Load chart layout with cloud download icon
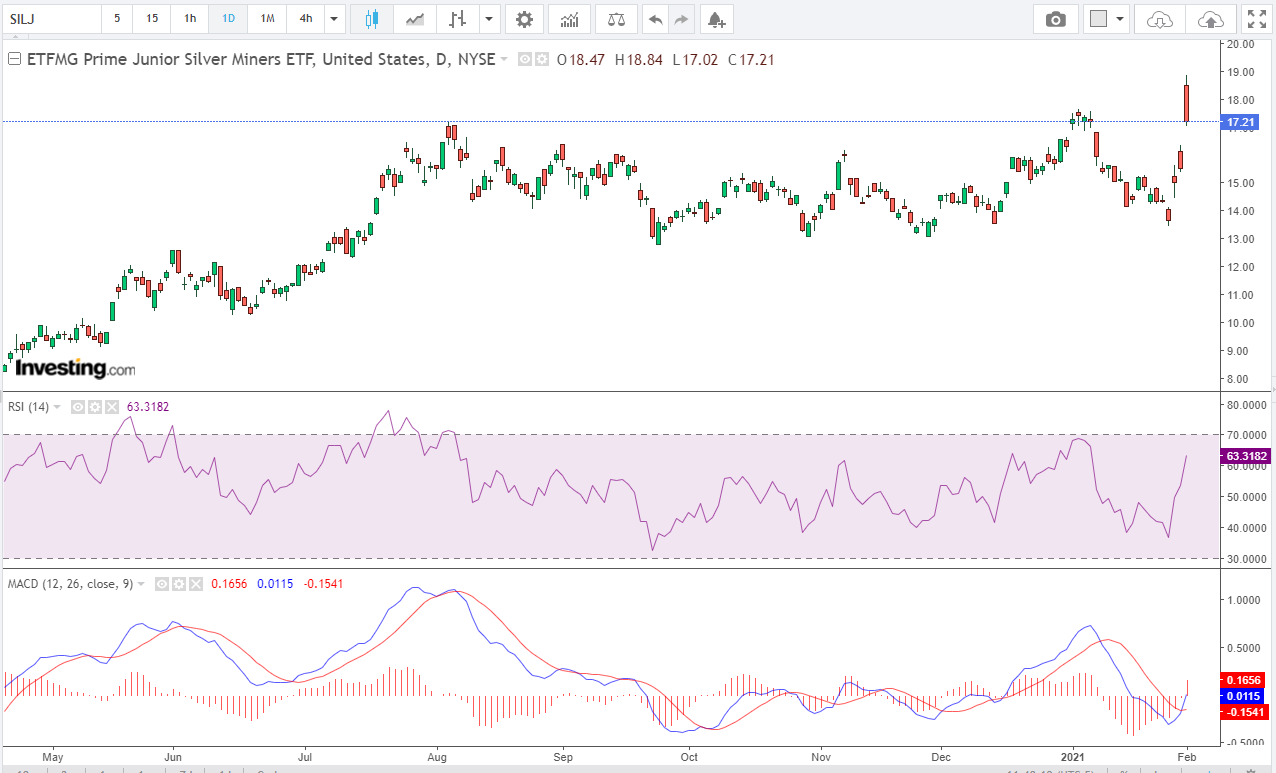This screenshot has width=1276, height=773. pyautogui.click(x=1159, y=19)
